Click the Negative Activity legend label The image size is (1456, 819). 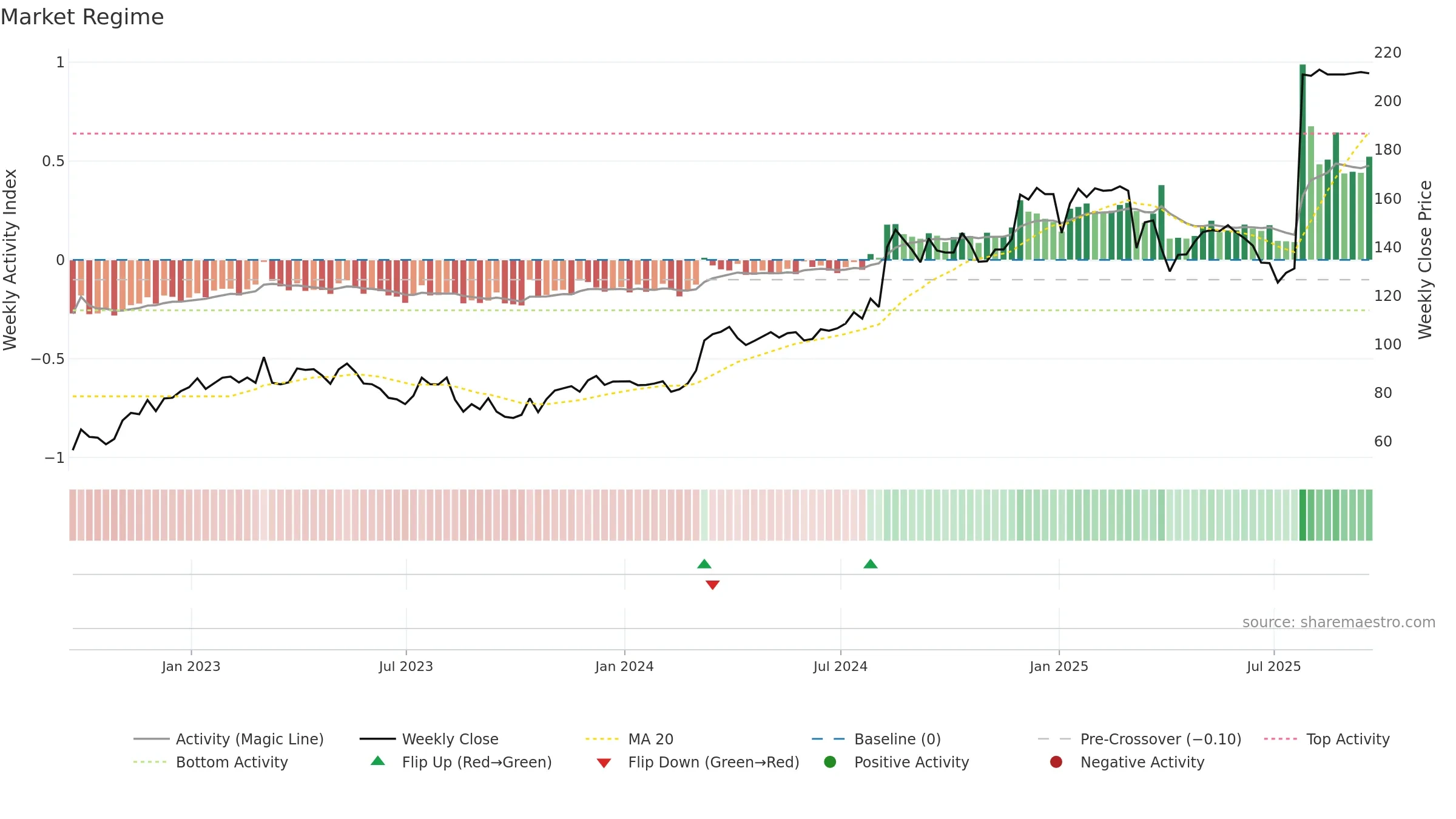coord(1142,762)
